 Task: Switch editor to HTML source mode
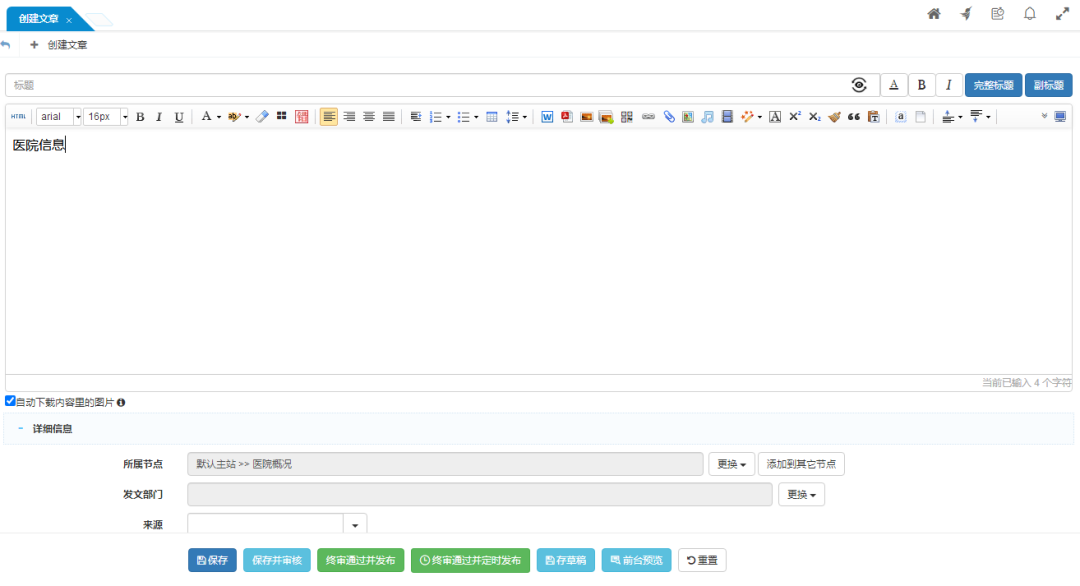click(19, 117)
